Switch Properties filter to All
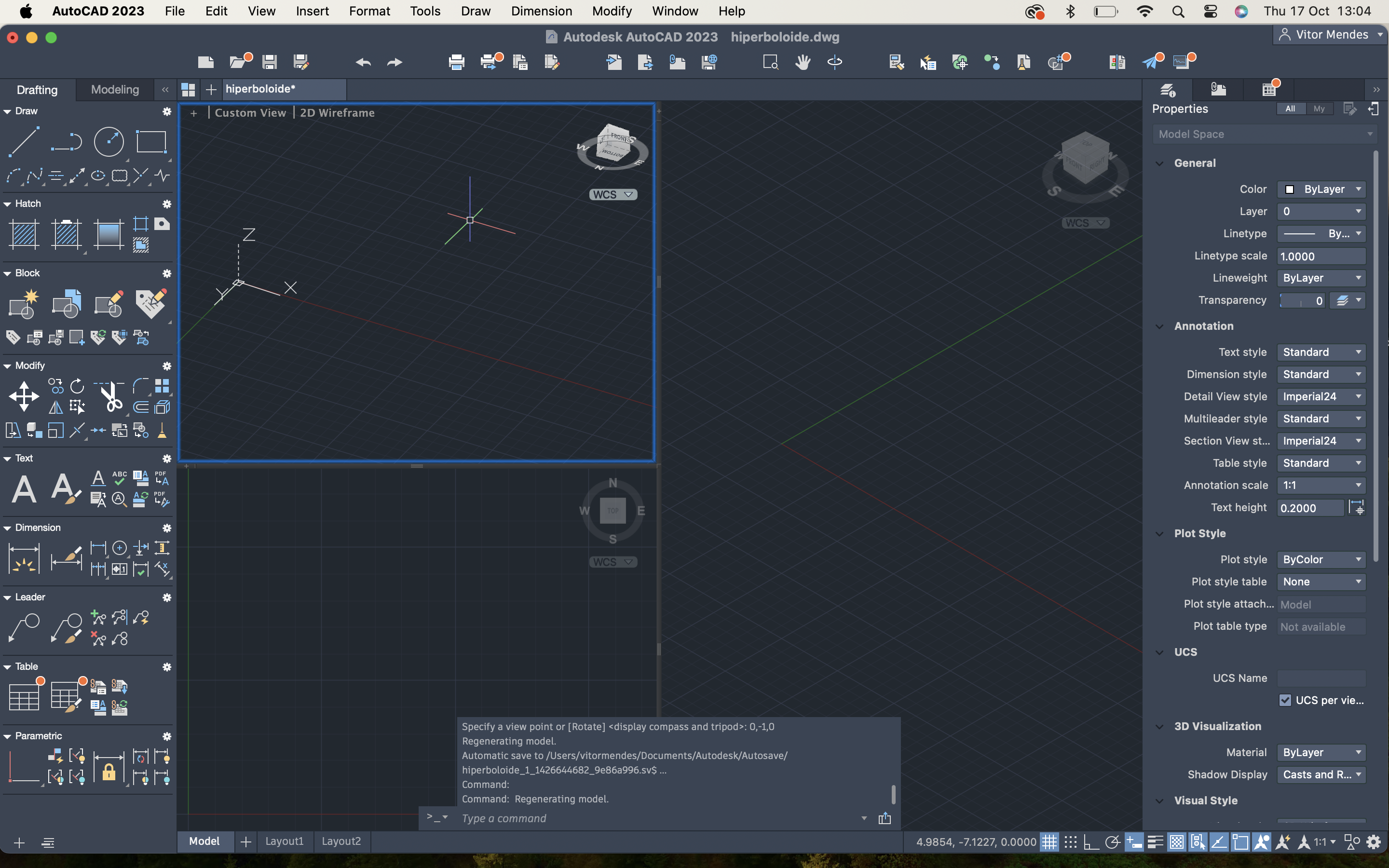Image resolution: width=1389 pixels, height=868 pixels. pos(1290,109)
